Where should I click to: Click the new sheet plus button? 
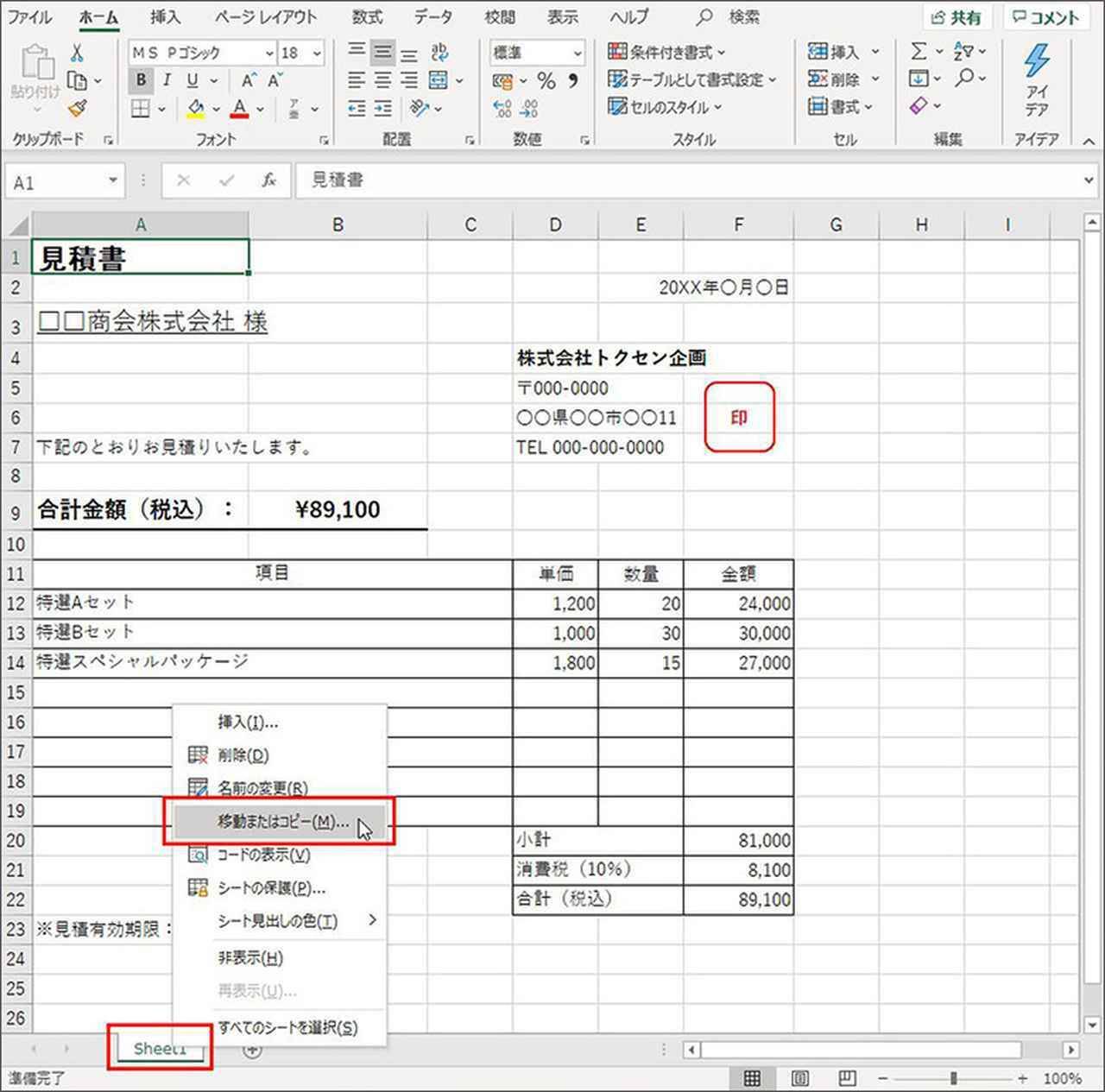[252, 1050]
